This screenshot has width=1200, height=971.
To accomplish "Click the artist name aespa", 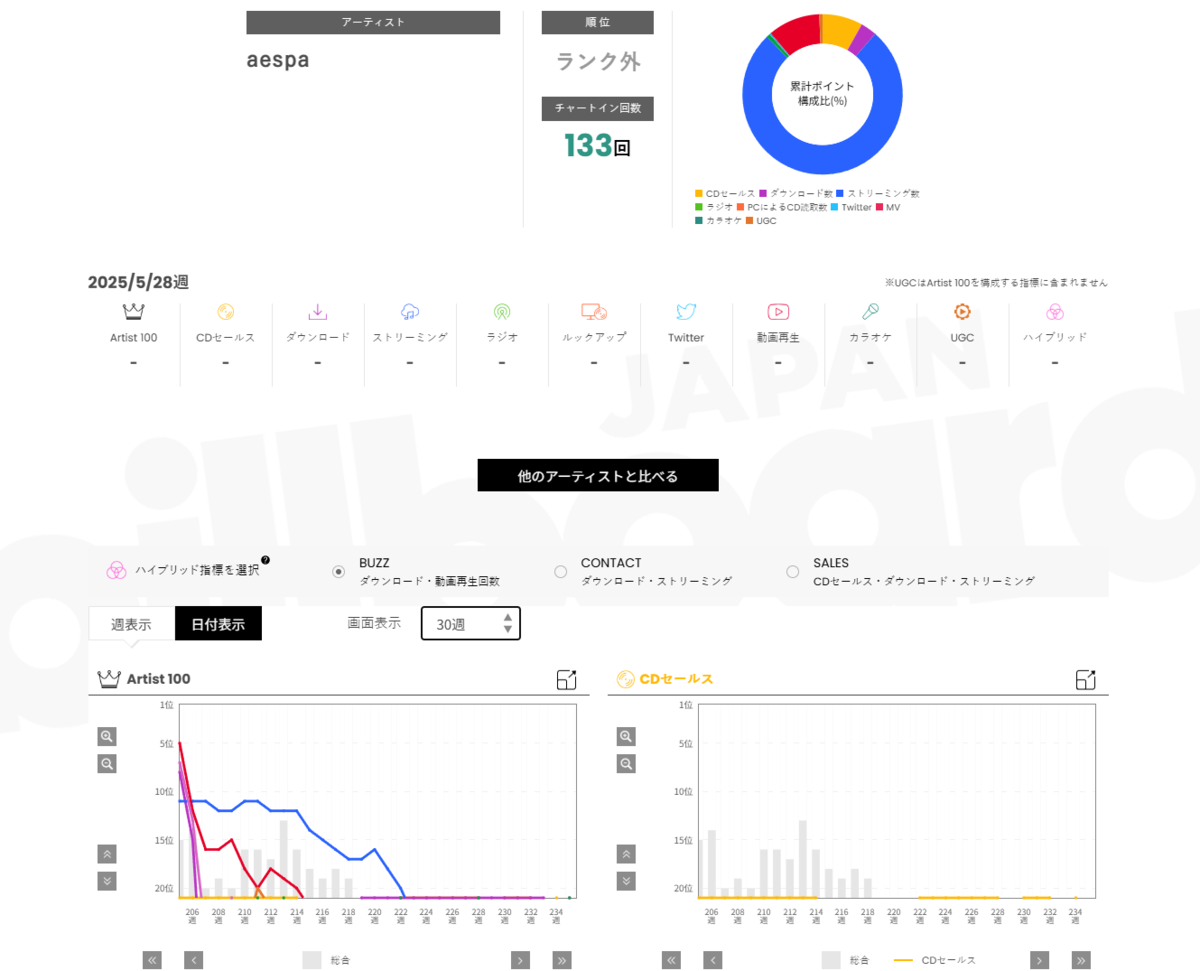I will coord(278,60).
